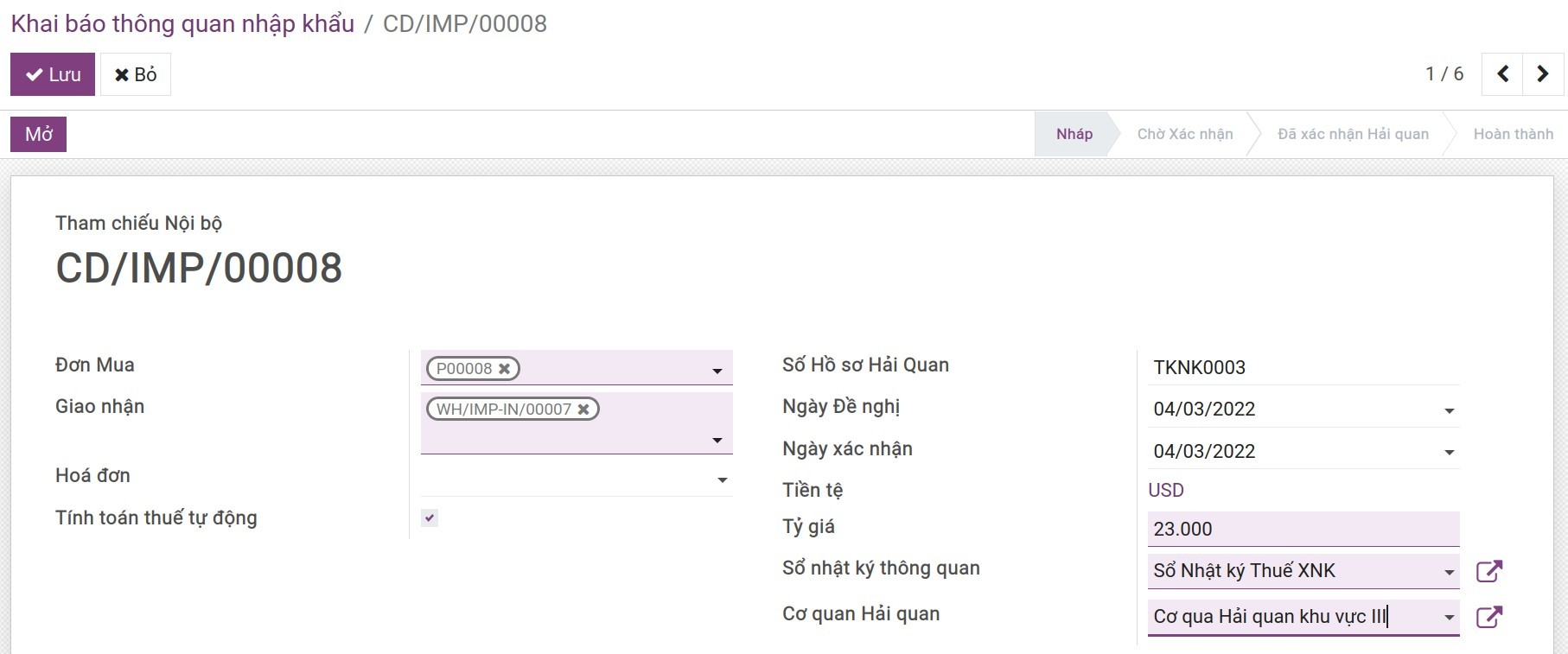Open the Ngày xác nhận date picker
Image resolution: width=1568 pixels, height=654 pixels.
click(1449, 452)
